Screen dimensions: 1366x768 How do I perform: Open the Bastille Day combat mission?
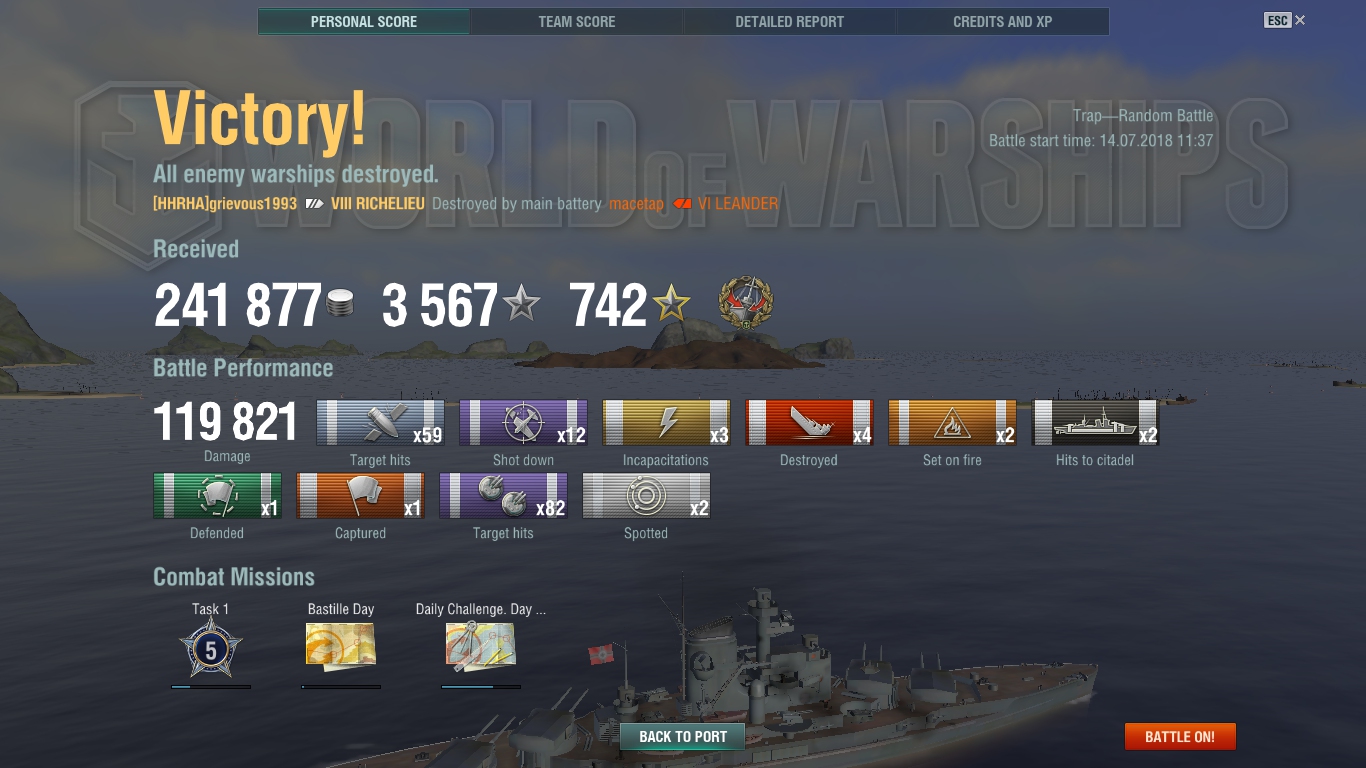tap(341, 645)
